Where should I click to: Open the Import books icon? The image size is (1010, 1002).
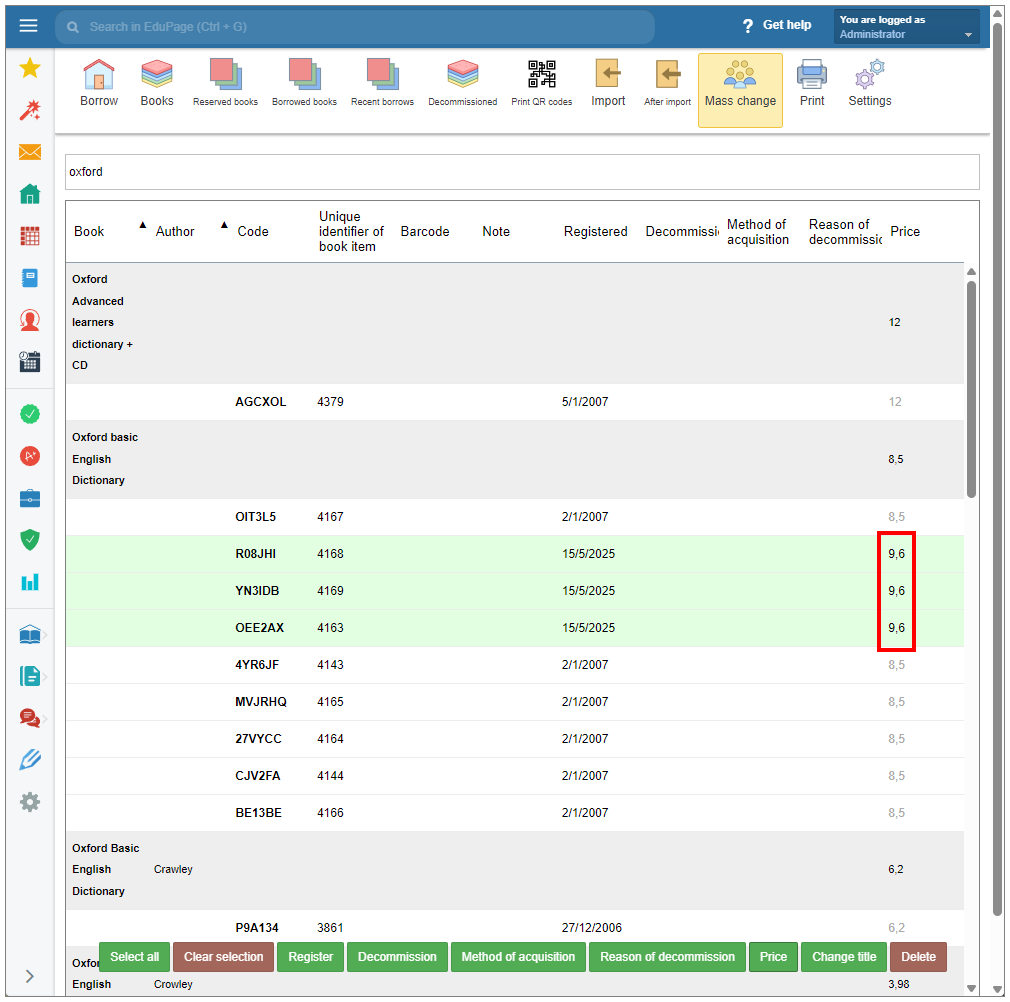click(608, 84)
